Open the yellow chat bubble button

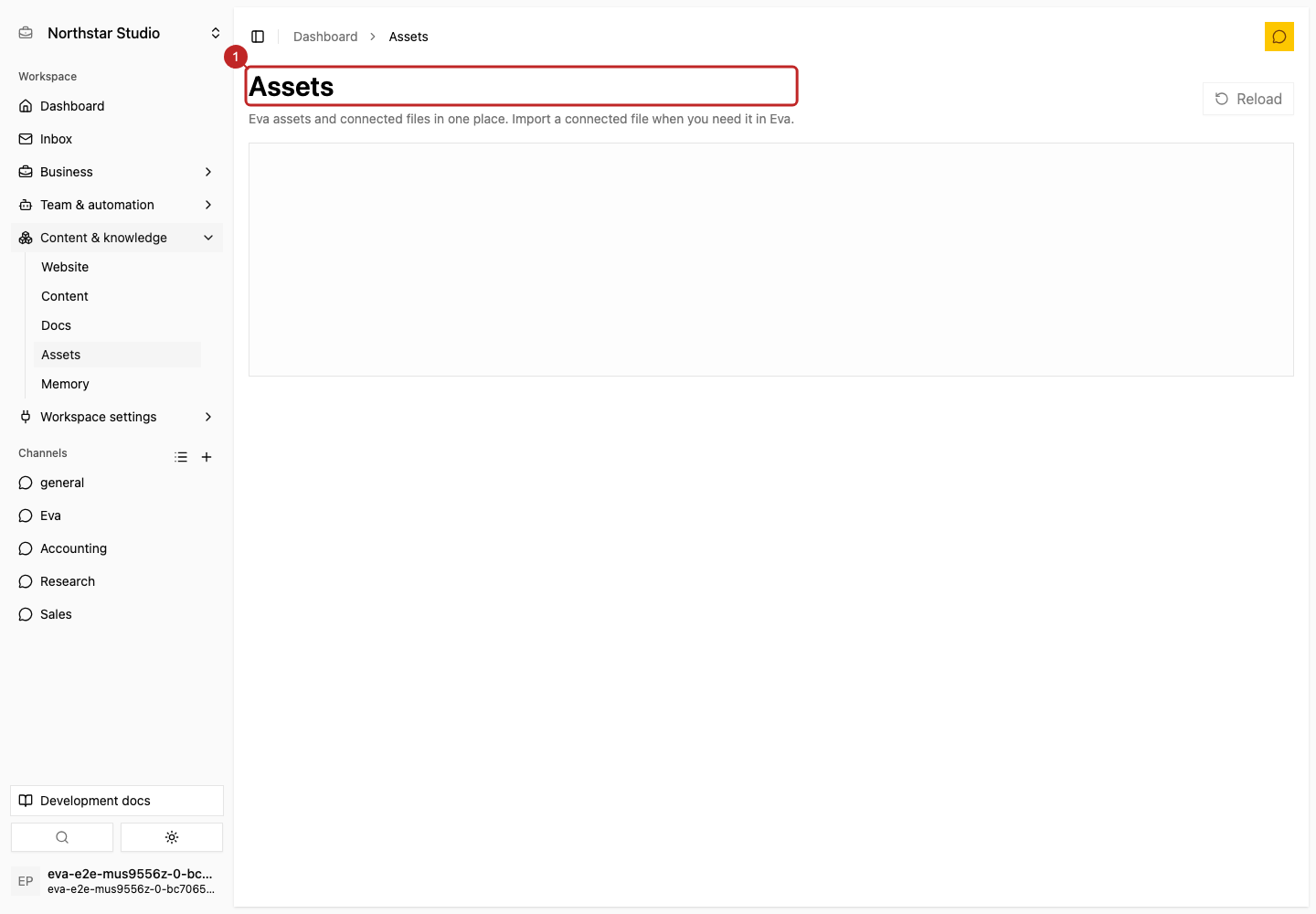click(1279, 37)
